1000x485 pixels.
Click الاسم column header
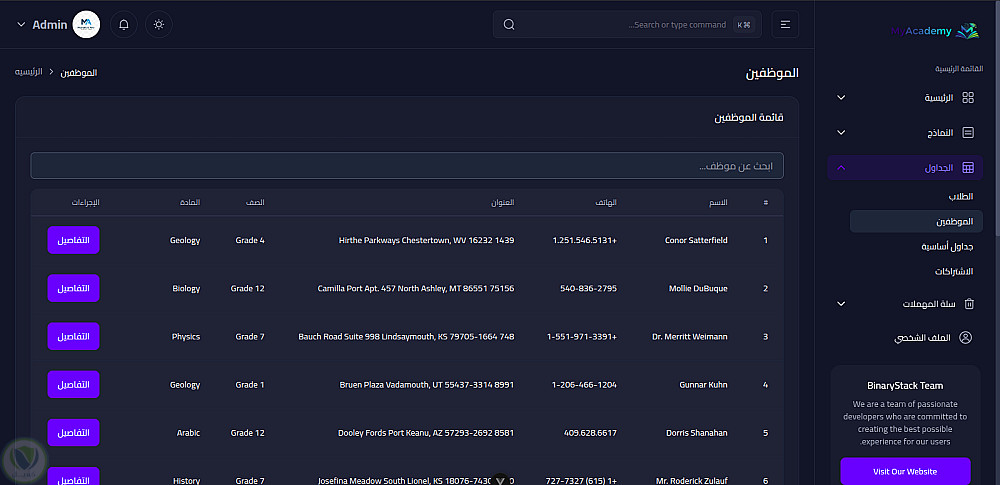click(719, 202)
